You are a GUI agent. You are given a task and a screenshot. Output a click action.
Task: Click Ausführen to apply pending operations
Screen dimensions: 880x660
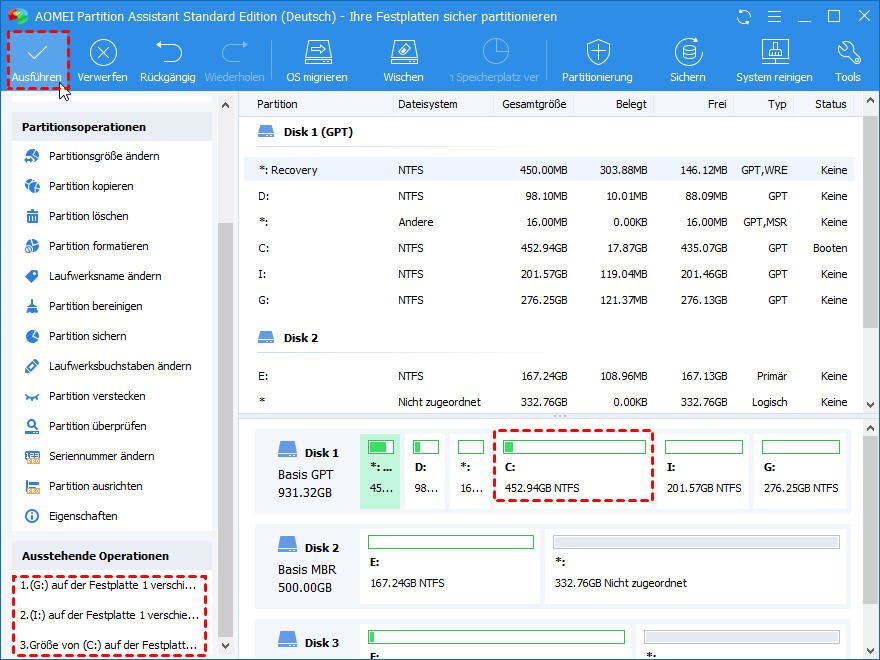[x=38, y=61]
